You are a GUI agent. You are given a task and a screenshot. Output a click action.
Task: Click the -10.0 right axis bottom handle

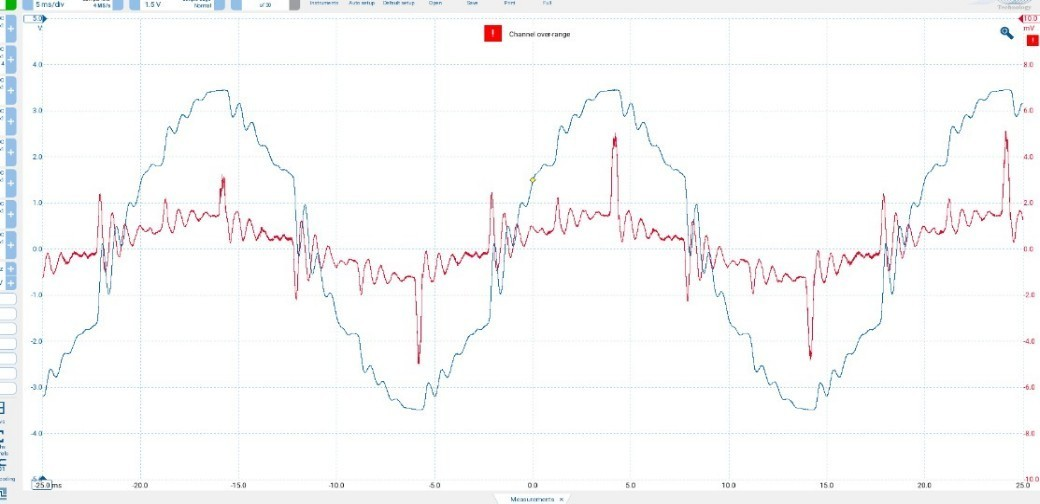click(x=1029, y=478)
